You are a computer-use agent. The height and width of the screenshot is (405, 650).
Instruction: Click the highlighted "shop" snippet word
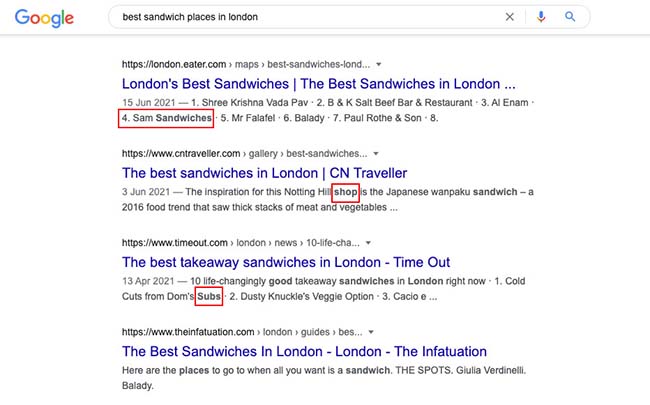coord(345,191)
